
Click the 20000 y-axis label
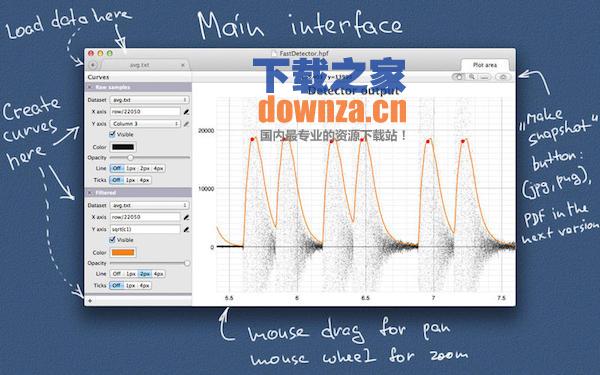point(206,130)
